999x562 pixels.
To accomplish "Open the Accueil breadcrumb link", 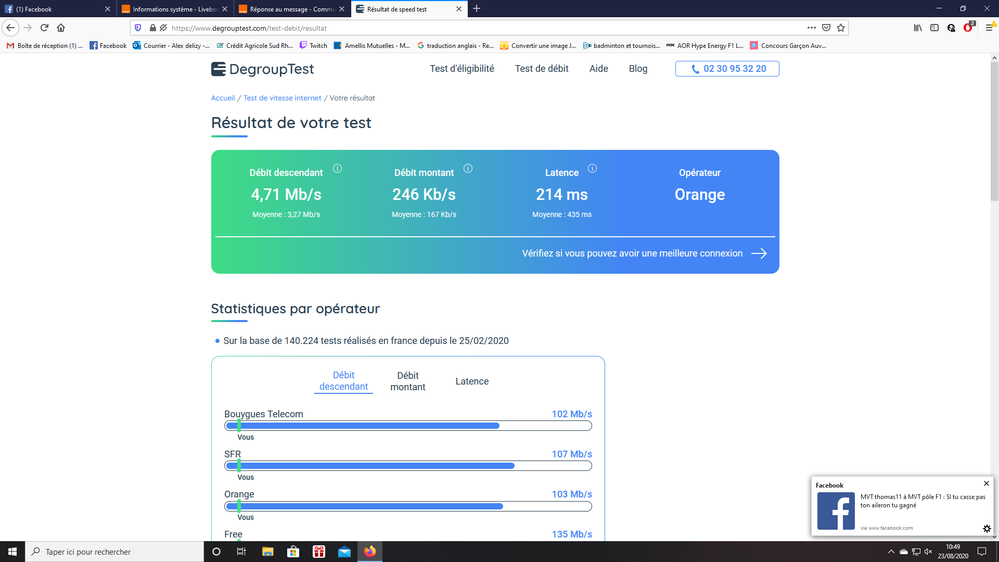I will point(223,98).
